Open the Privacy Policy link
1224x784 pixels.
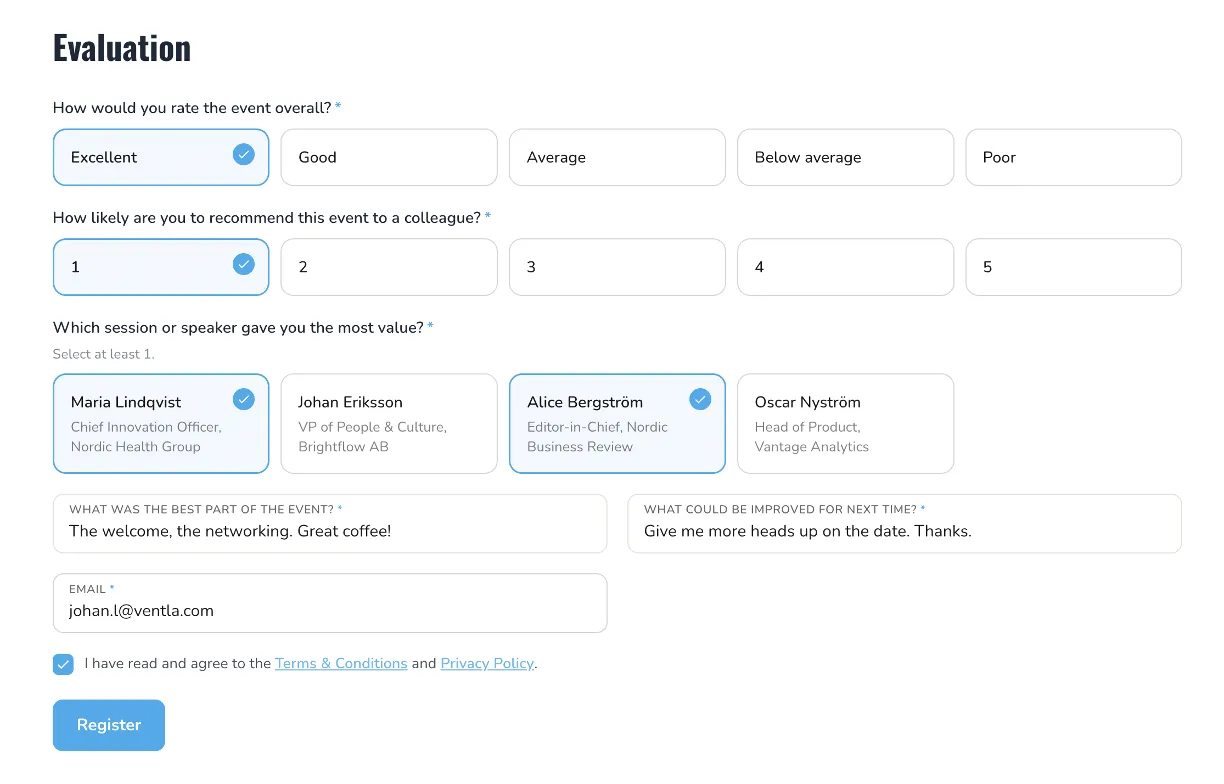(487, 663)
